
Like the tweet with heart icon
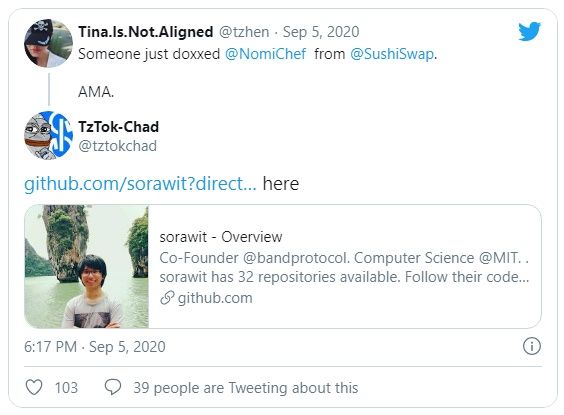click(x=34, y=387)
